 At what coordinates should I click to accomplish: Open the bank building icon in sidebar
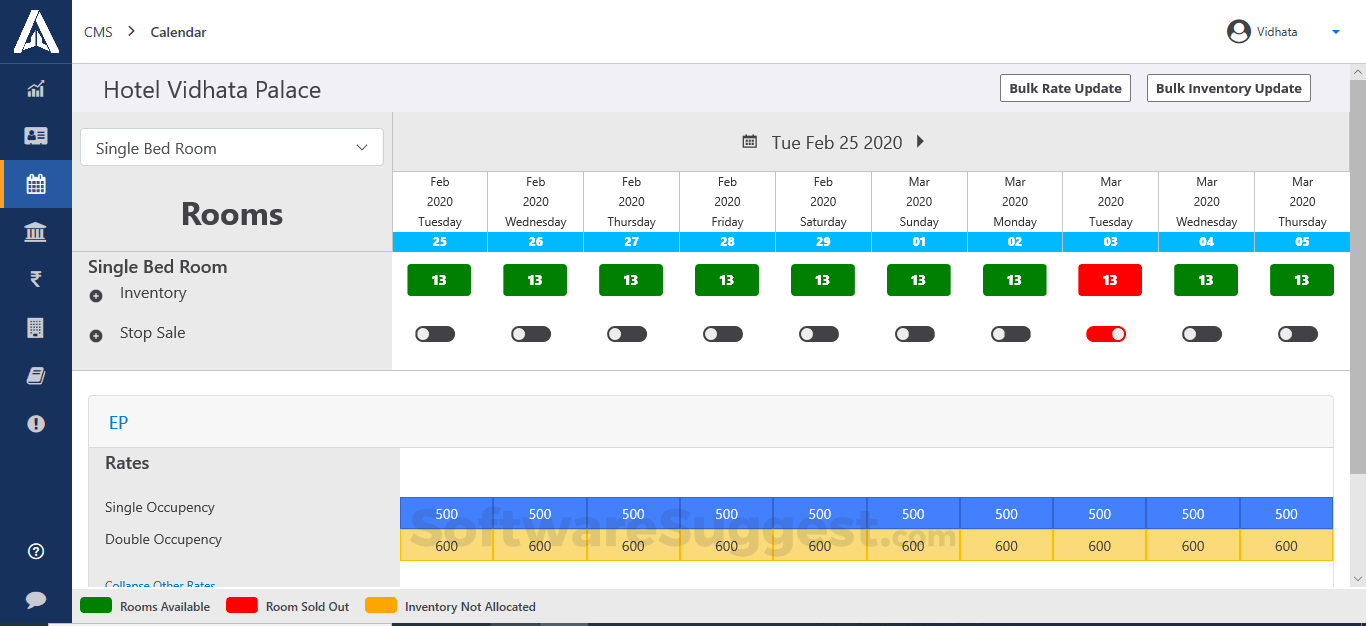click(x=36, y=233)
